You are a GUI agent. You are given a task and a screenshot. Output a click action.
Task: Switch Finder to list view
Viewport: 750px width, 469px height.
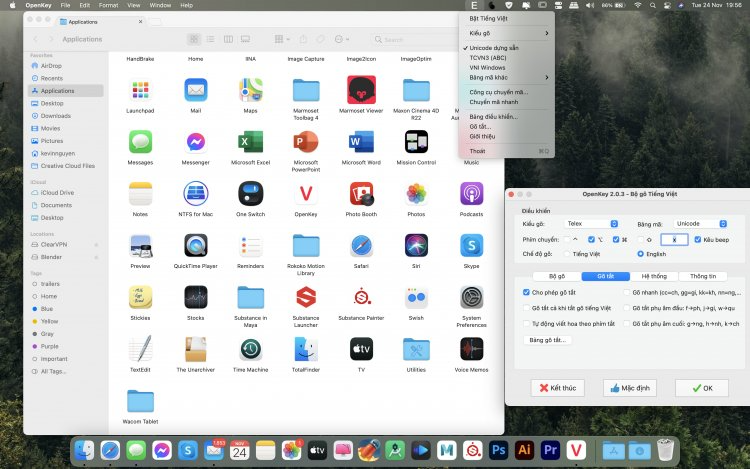tap(210, 39)
